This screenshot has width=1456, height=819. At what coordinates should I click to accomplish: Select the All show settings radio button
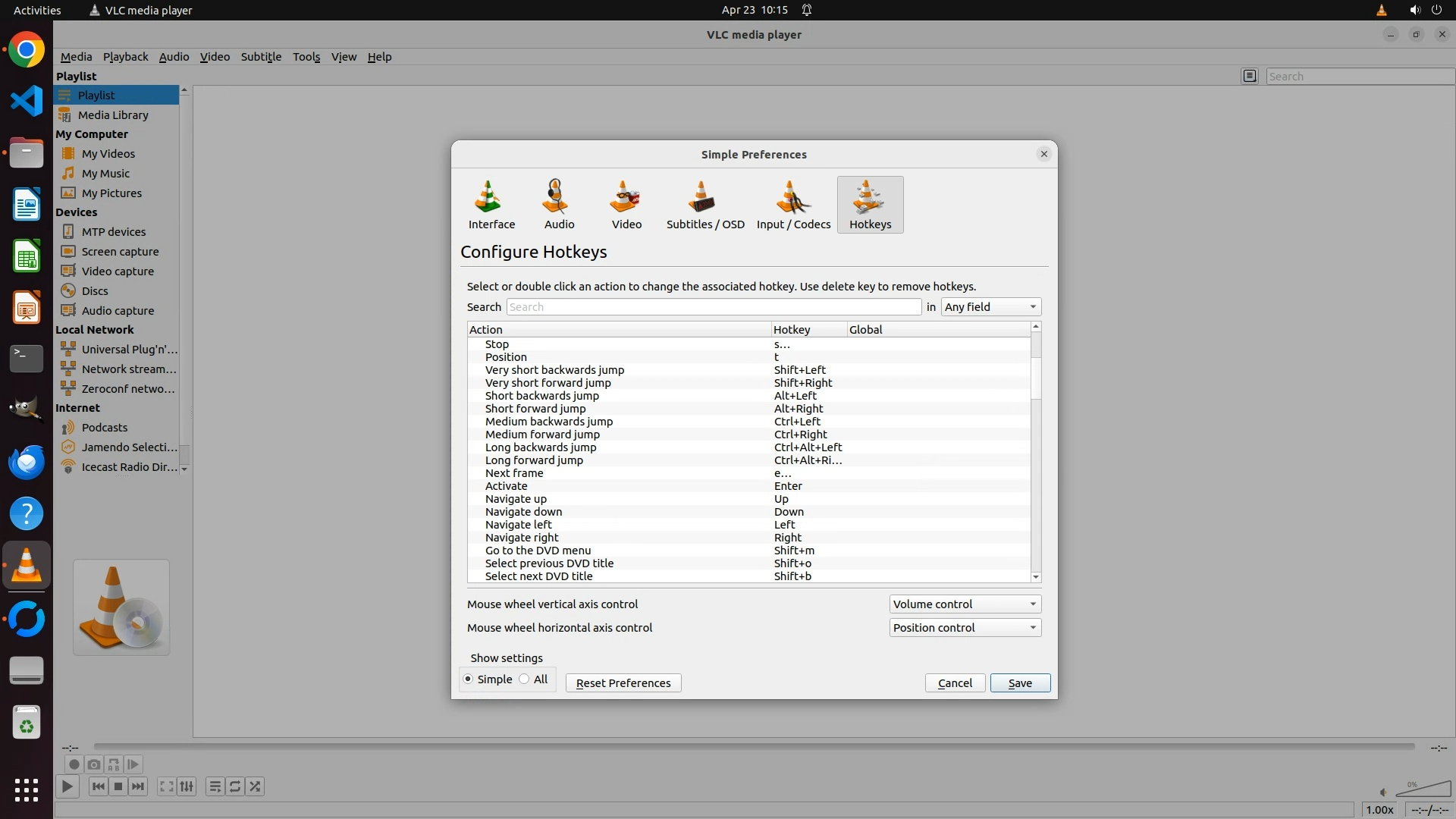[x=524, y=679]
